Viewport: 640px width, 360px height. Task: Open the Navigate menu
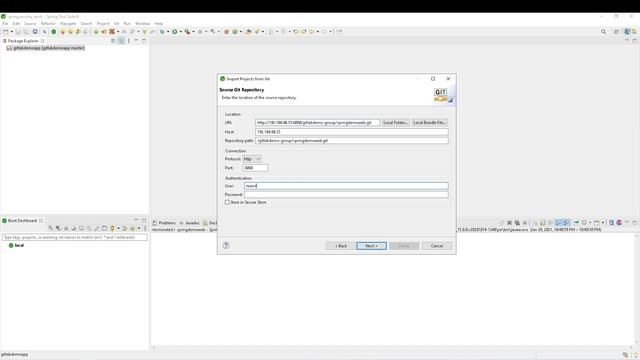pyautogui.click(x=68, y=24)
